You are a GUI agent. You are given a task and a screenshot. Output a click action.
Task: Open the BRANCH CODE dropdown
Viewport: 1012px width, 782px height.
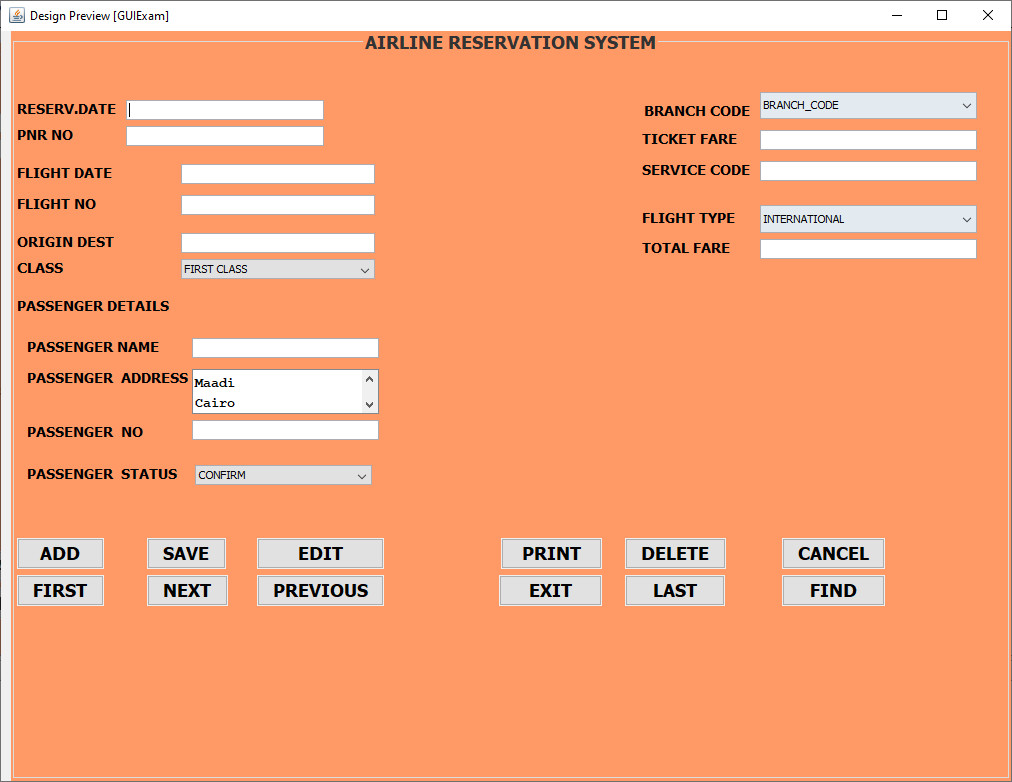[x=868, y=105]
